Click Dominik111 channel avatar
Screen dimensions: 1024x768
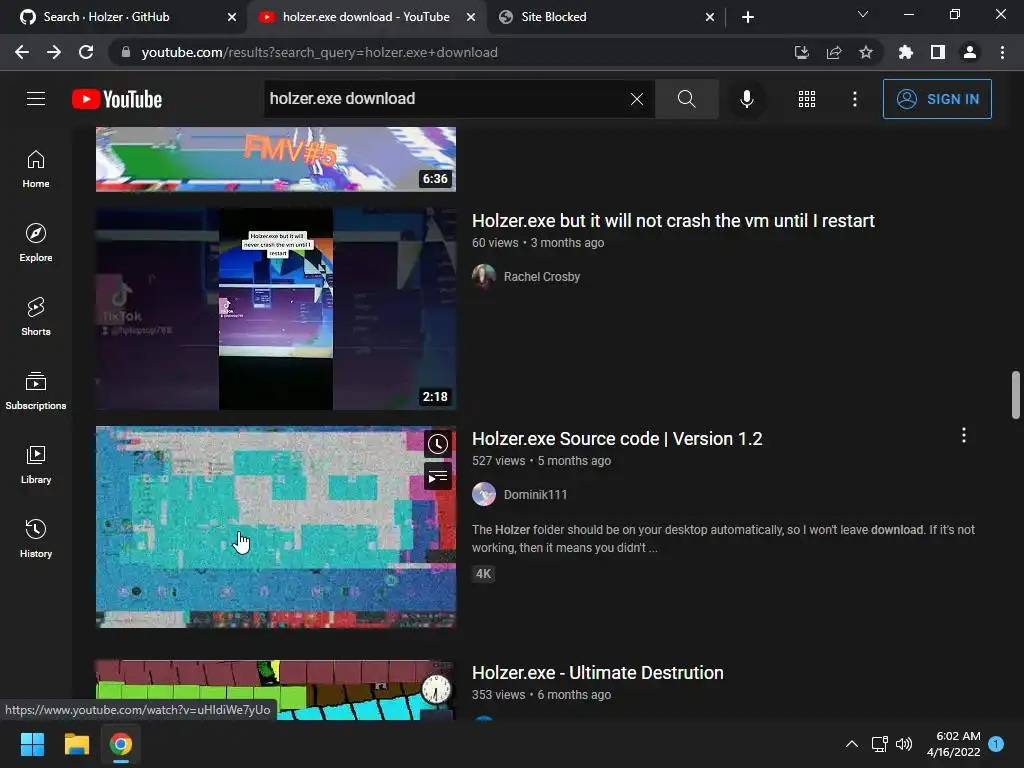[x=484, y=494]
